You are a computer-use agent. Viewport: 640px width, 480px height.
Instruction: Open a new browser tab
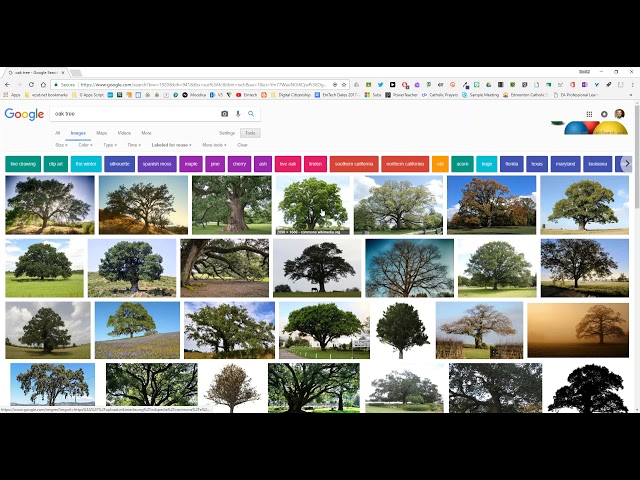(76, 73)
